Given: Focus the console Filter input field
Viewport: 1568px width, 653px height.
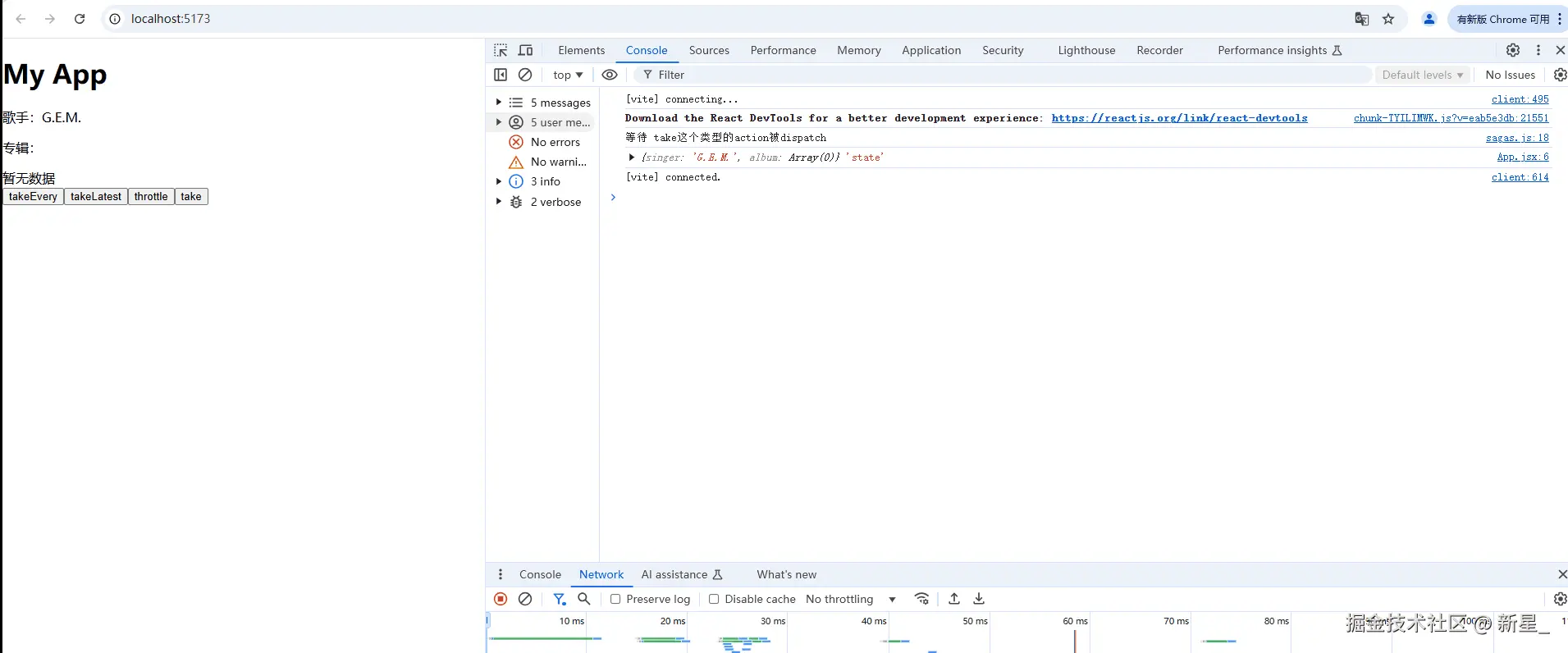Looking at the screenshot, I should pos(1003,75).
